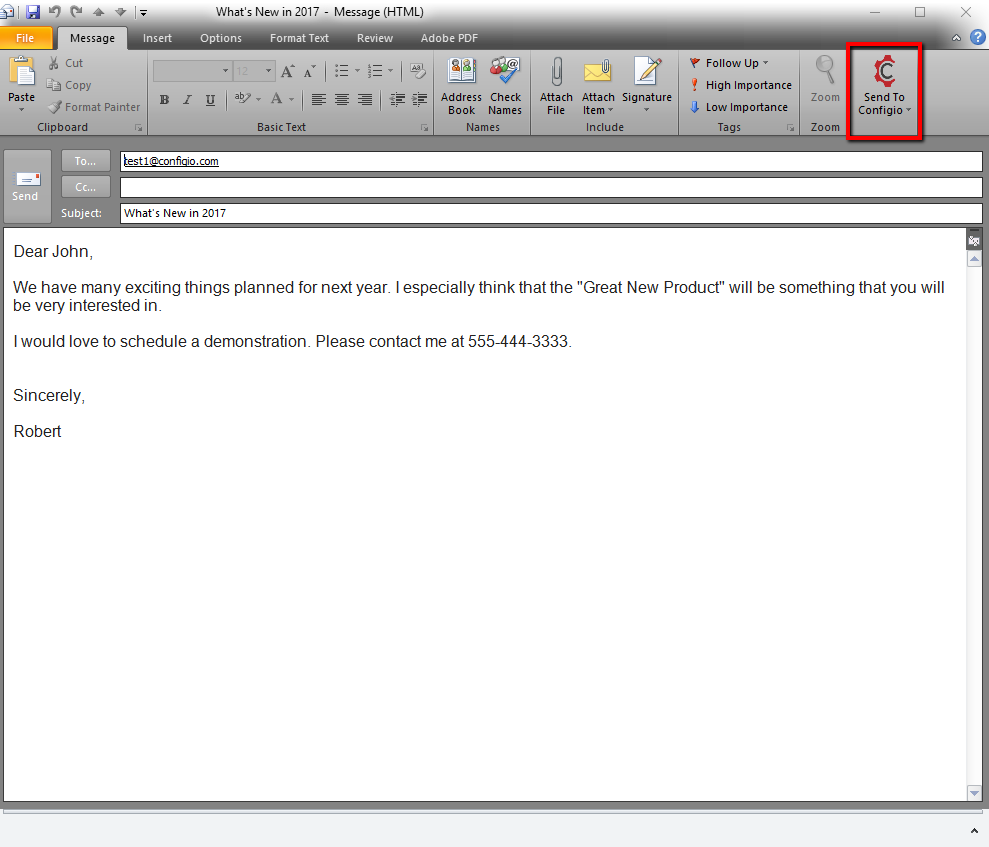This screenshot has height=847, width=989.
Task: Mark message as High Importance
Action: point(740,85)
